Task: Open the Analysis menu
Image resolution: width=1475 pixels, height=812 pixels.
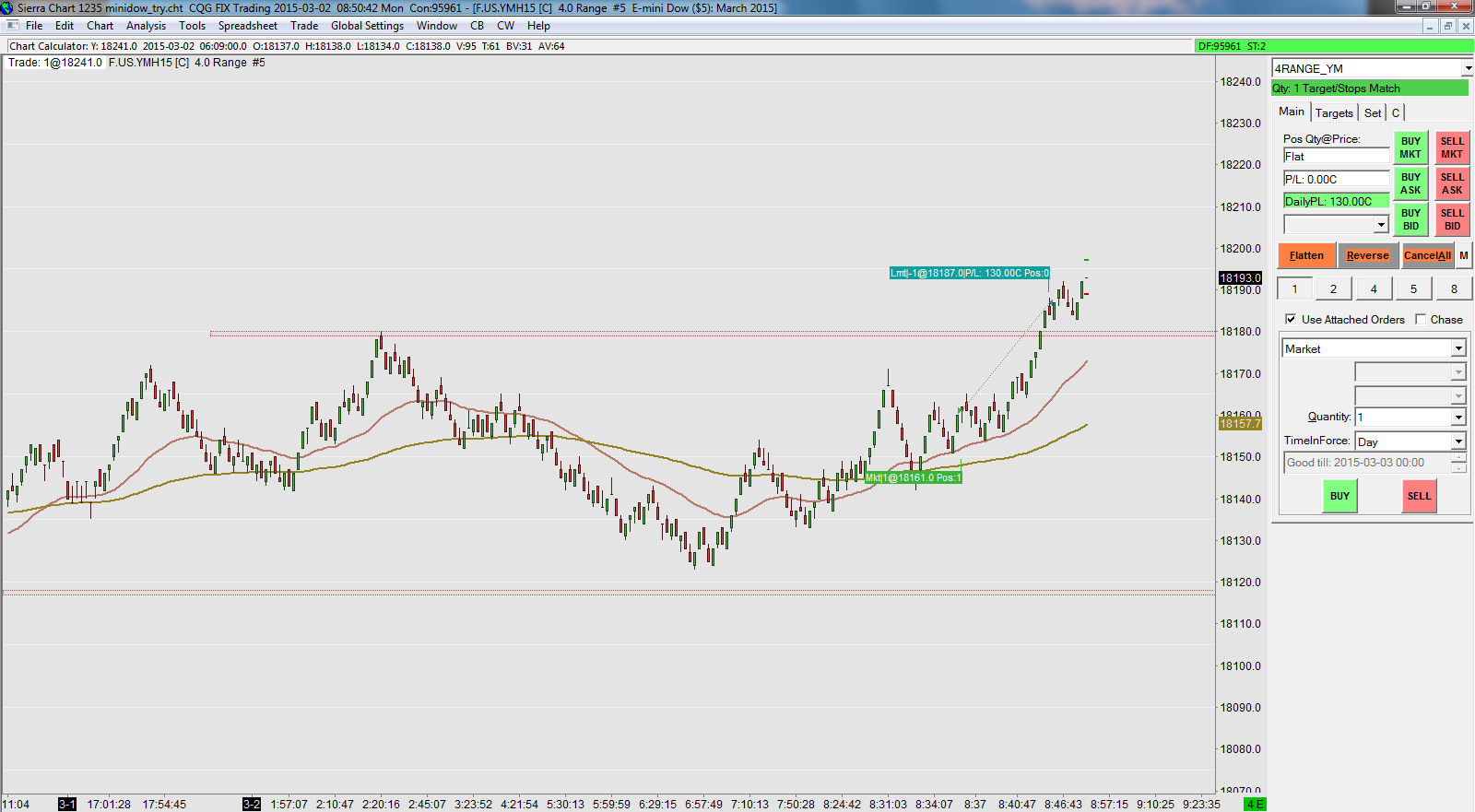Action: point(146,26)
